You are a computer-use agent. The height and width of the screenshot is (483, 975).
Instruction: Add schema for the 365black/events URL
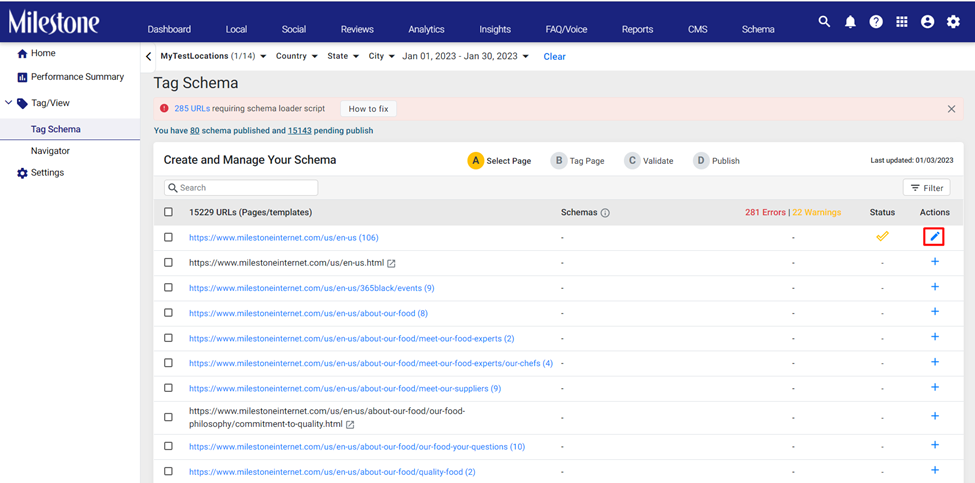pyautogui.click(x=935, y=287)
